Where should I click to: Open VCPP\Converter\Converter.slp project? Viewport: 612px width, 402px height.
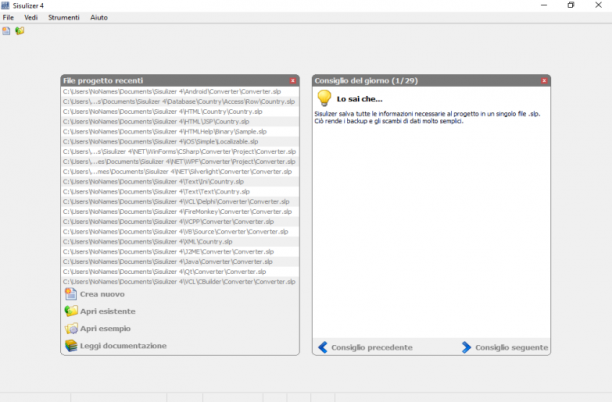pos(180,222)
